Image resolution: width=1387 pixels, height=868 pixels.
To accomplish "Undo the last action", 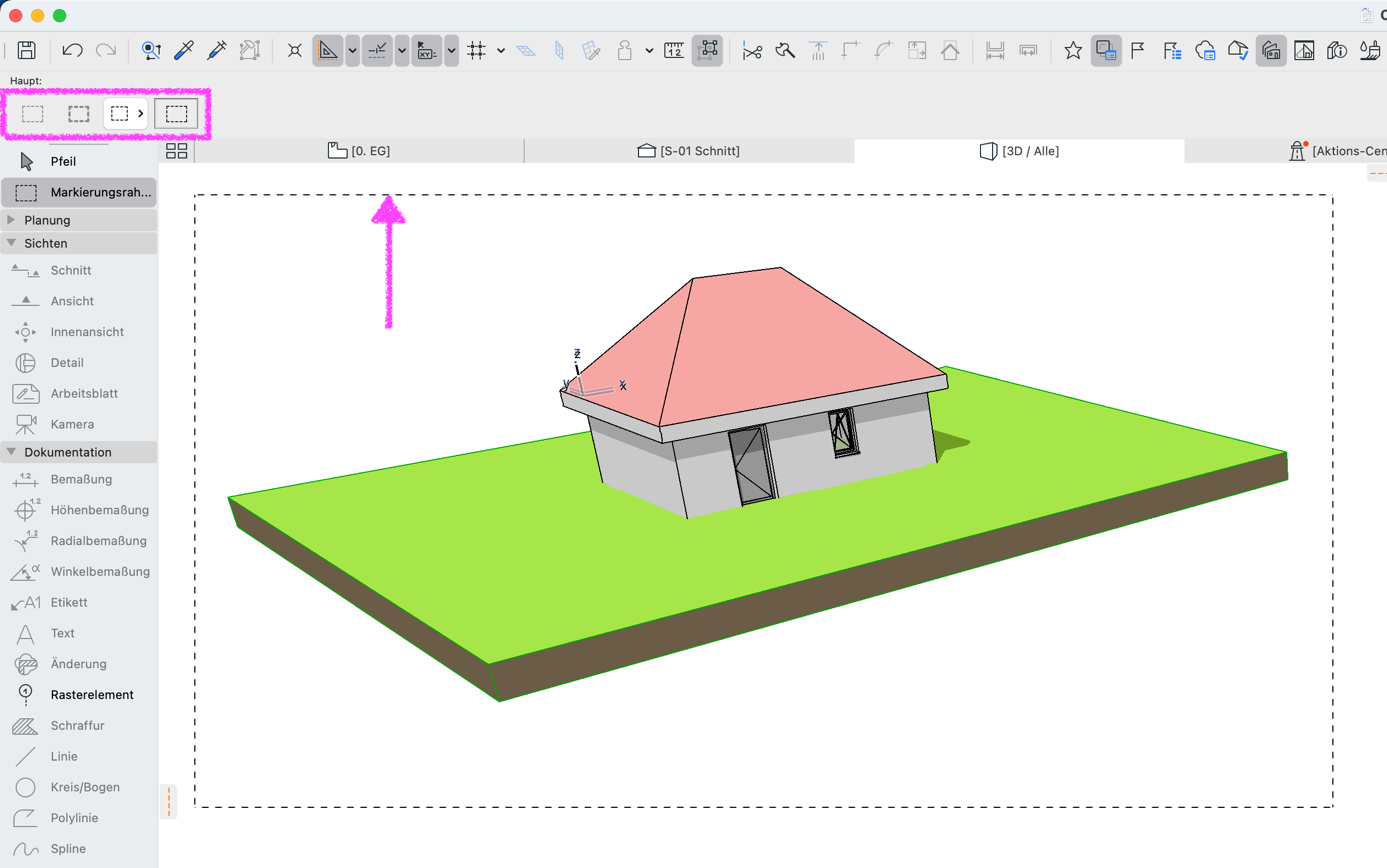I will 72,50.
